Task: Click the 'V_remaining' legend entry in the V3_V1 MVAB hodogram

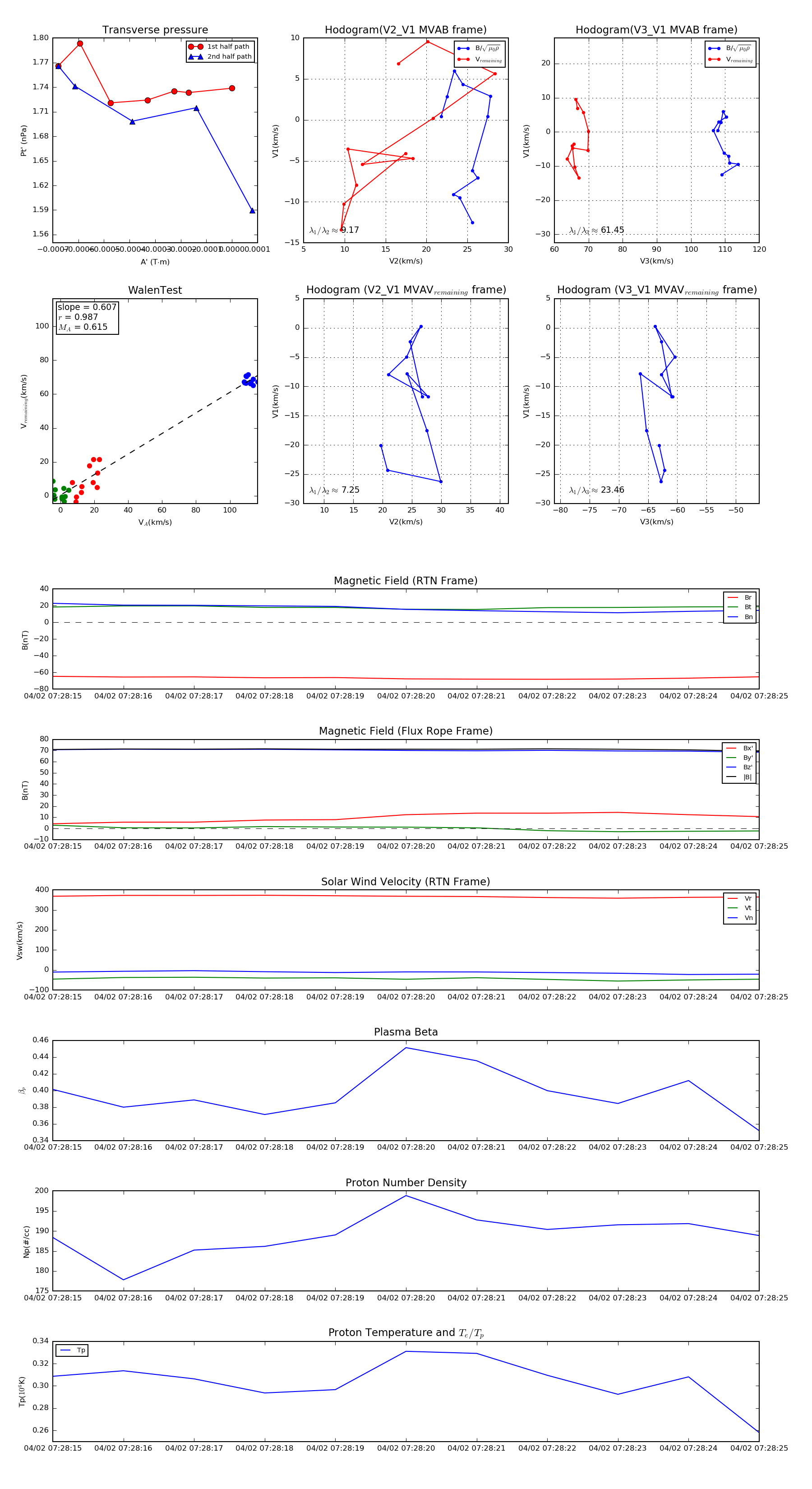Action: (x=730, y=60)
